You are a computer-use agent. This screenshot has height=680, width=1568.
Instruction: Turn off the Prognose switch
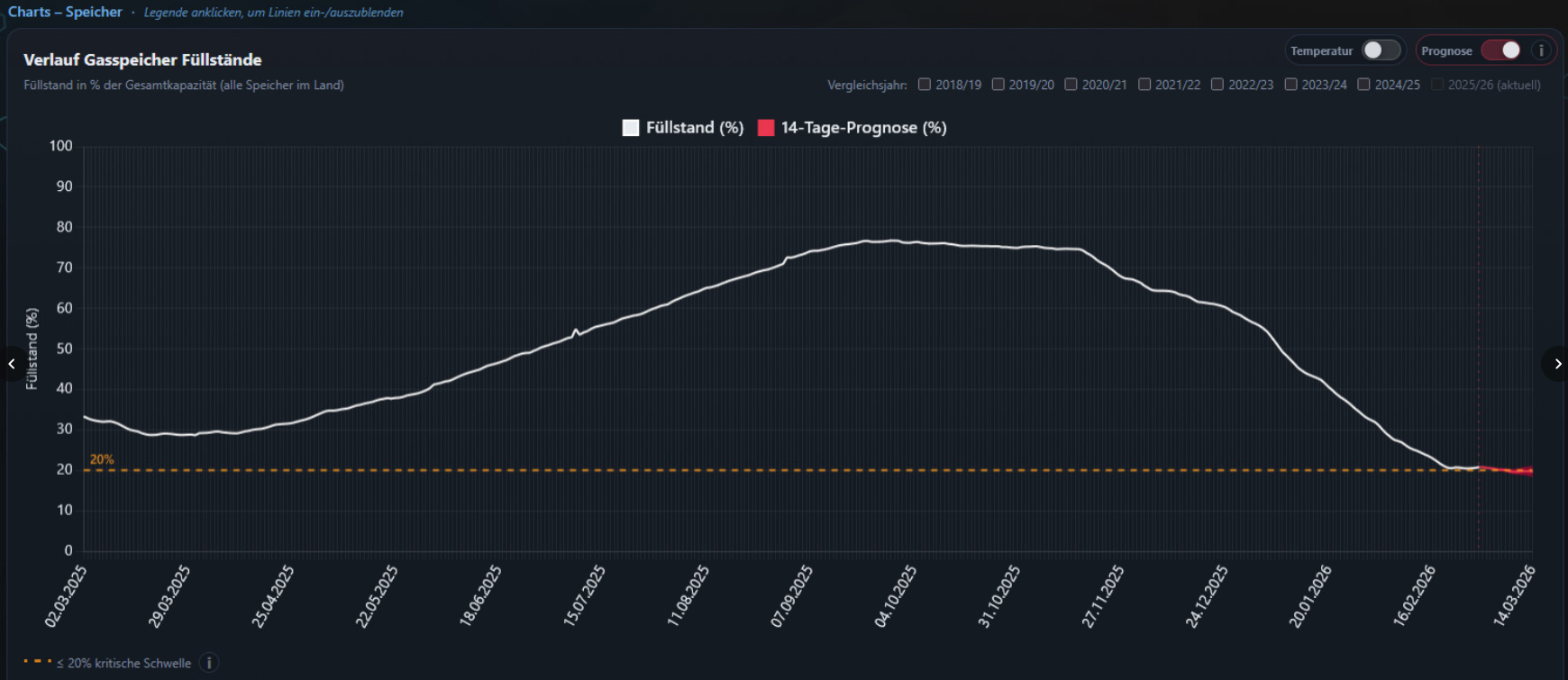(x=1501, y=50)
